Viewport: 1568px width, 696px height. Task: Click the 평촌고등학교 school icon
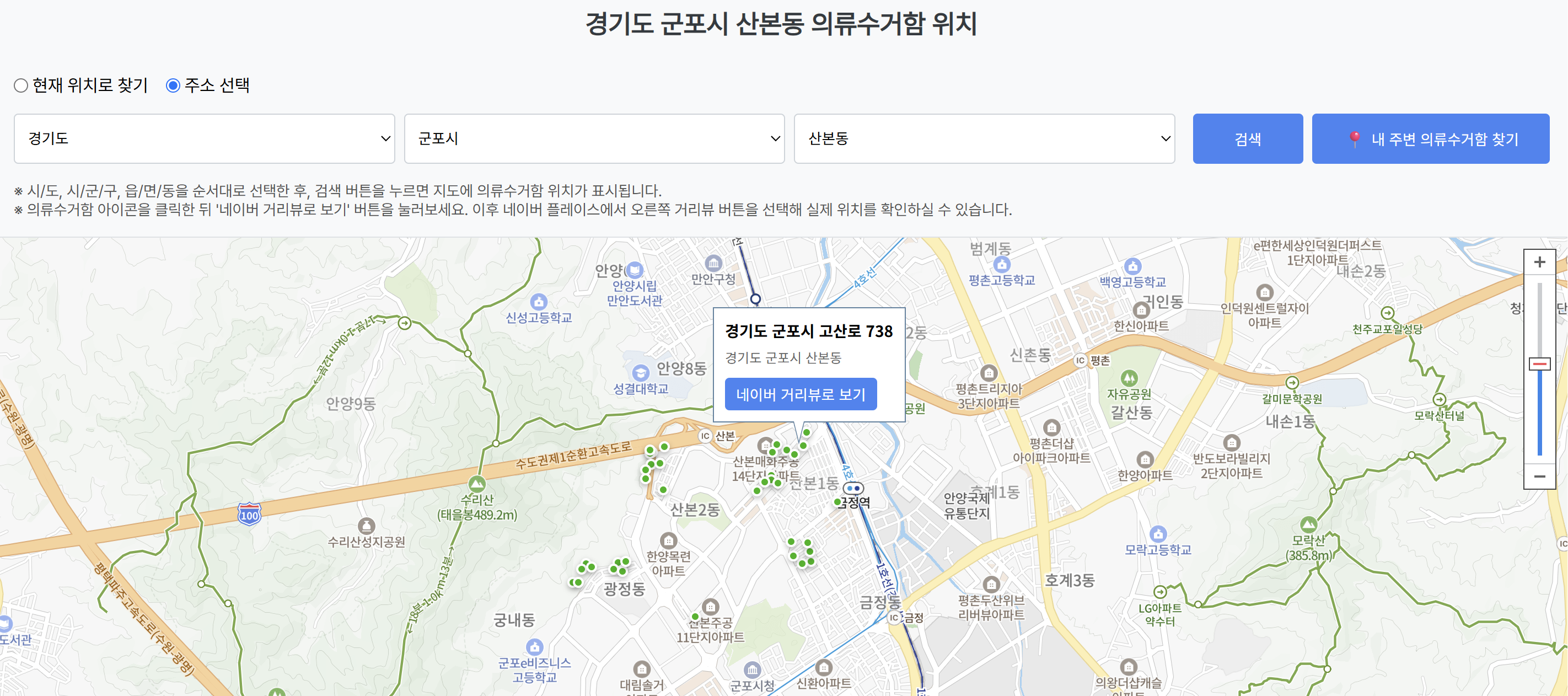pos(1001,264)
